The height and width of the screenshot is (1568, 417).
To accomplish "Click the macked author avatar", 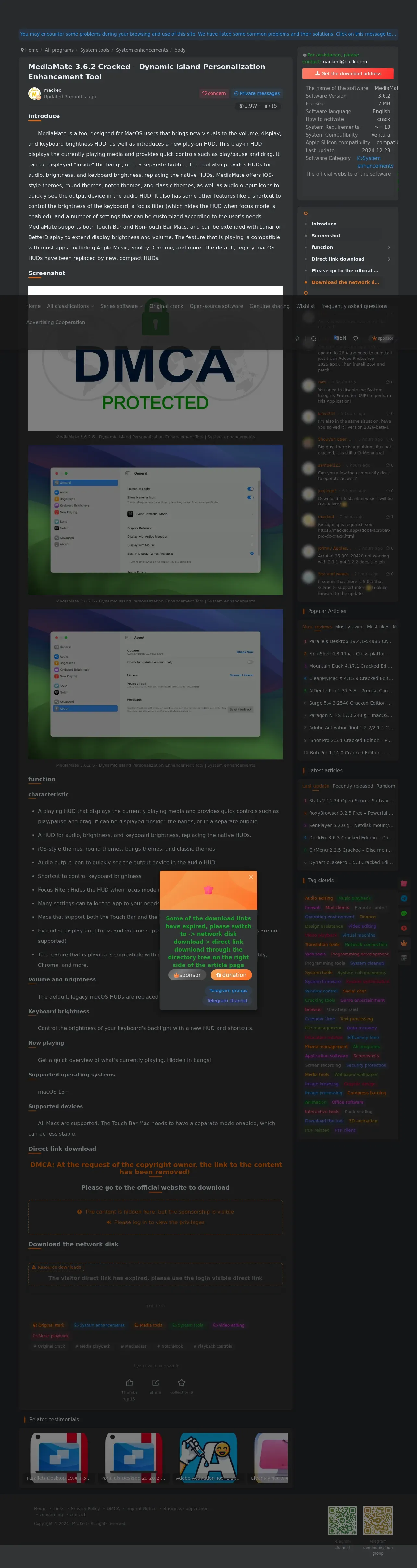I will (x=34, y=93).
